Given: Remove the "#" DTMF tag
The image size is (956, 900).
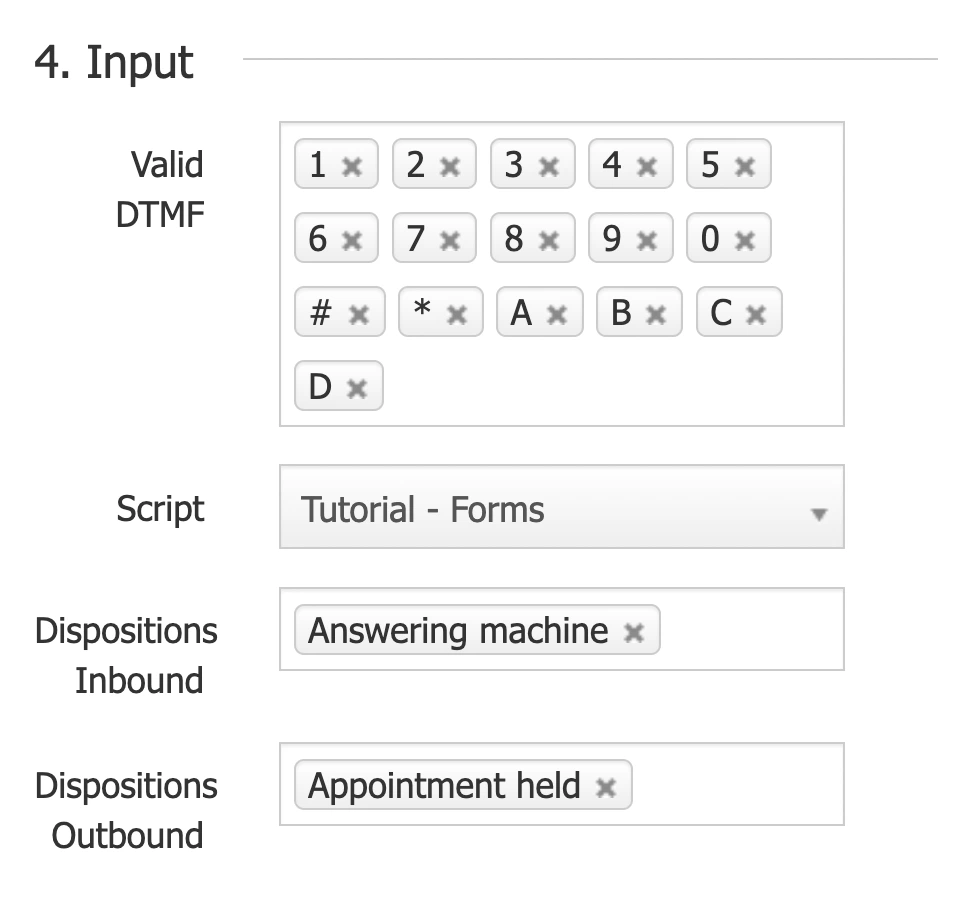Looking at the screenshot, I should click(360, 312).
